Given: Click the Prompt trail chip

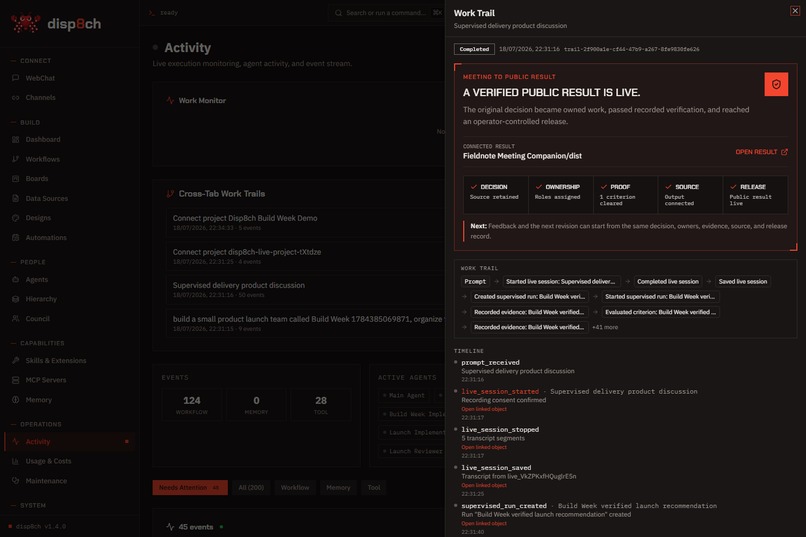Looking at the screenshot, I should (475, 282).
